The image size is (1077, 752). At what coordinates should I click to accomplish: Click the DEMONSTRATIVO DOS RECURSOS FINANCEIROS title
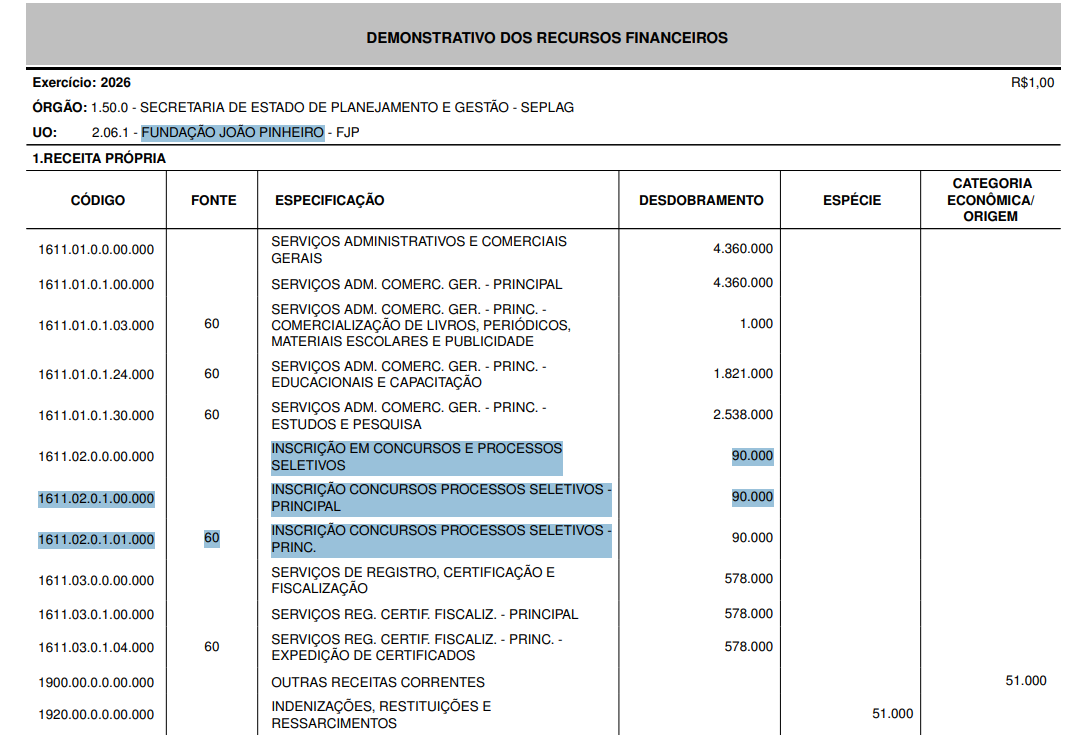[x=547, y=38]
